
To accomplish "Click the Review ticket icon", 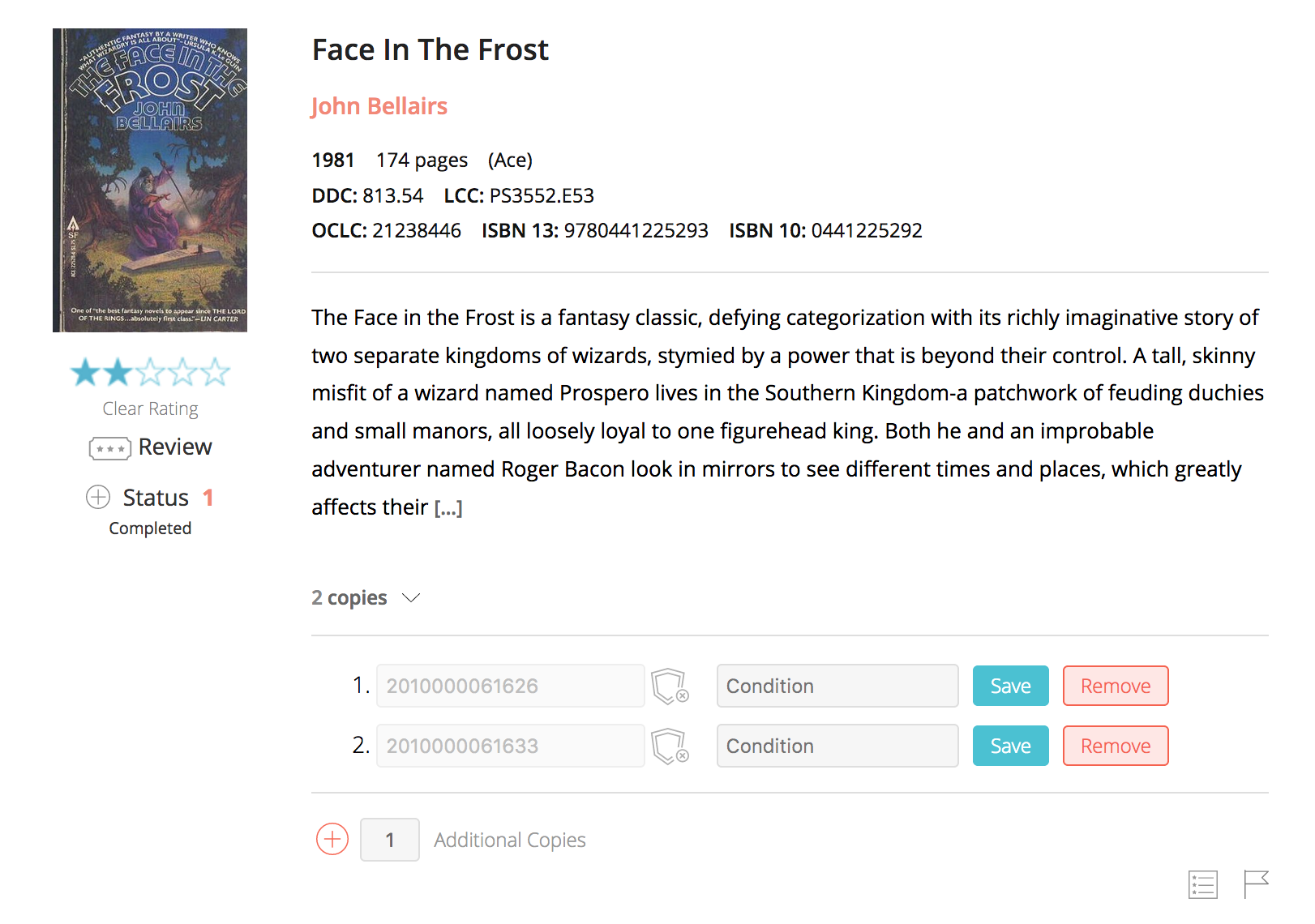I will click(110, 448).
